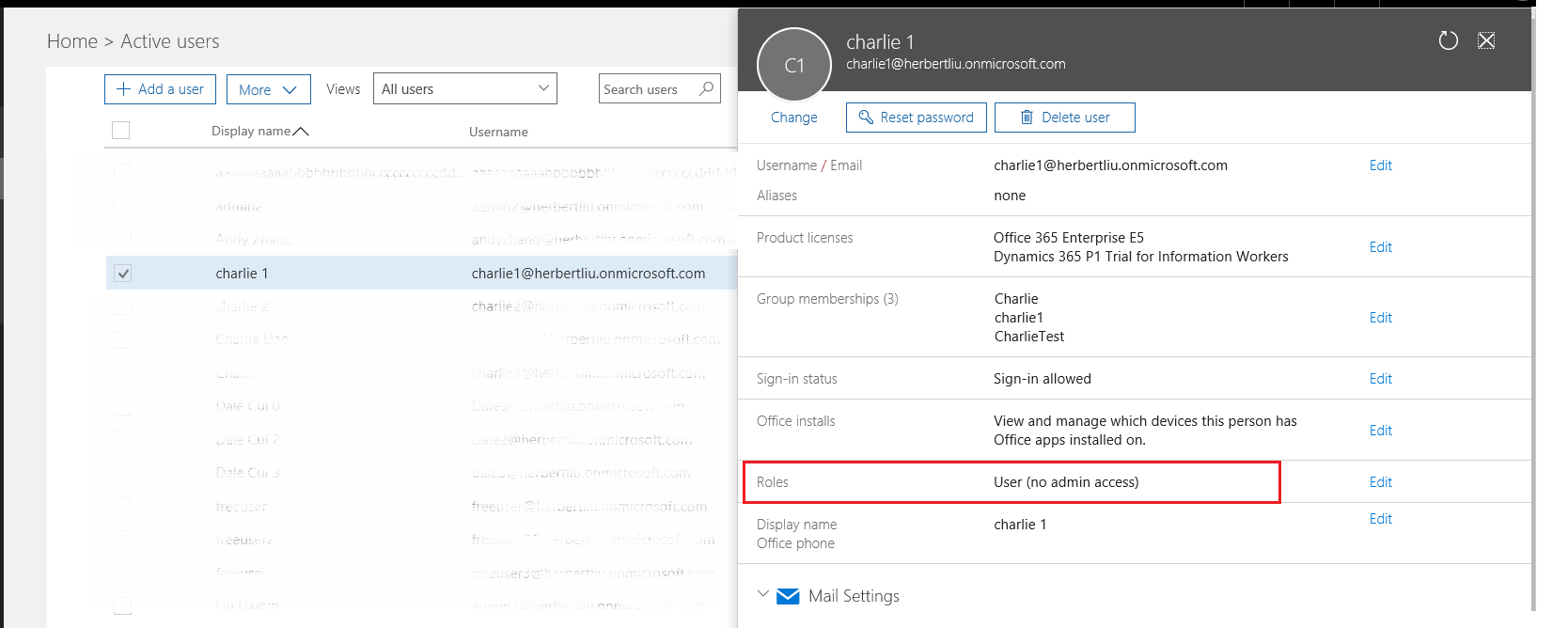1568x628 pixels.
Task: Edit Office installs
Action: (x=1380, y=431)
